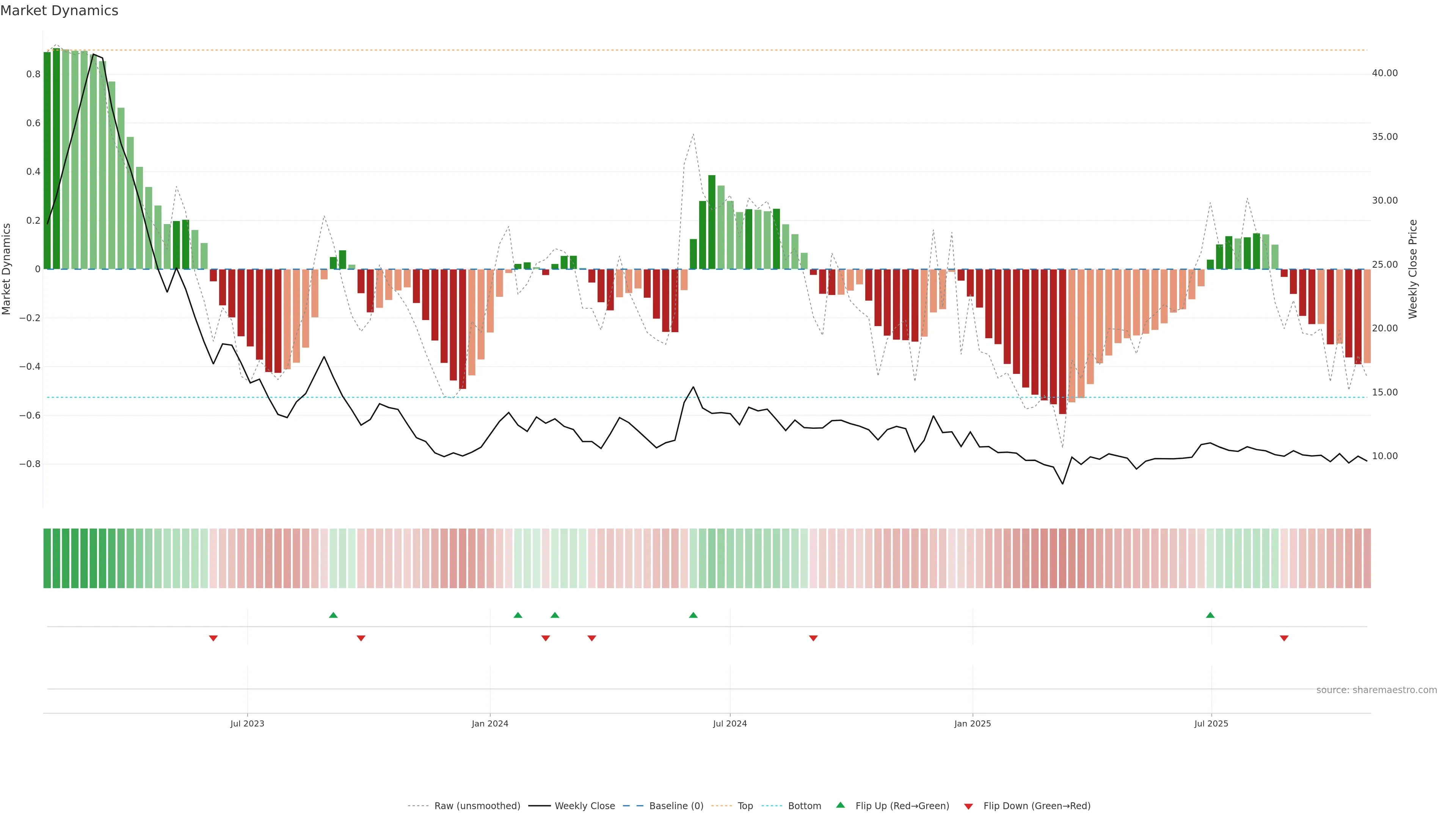Click the Flip Down marker after July 2025

click(1283, 638)
